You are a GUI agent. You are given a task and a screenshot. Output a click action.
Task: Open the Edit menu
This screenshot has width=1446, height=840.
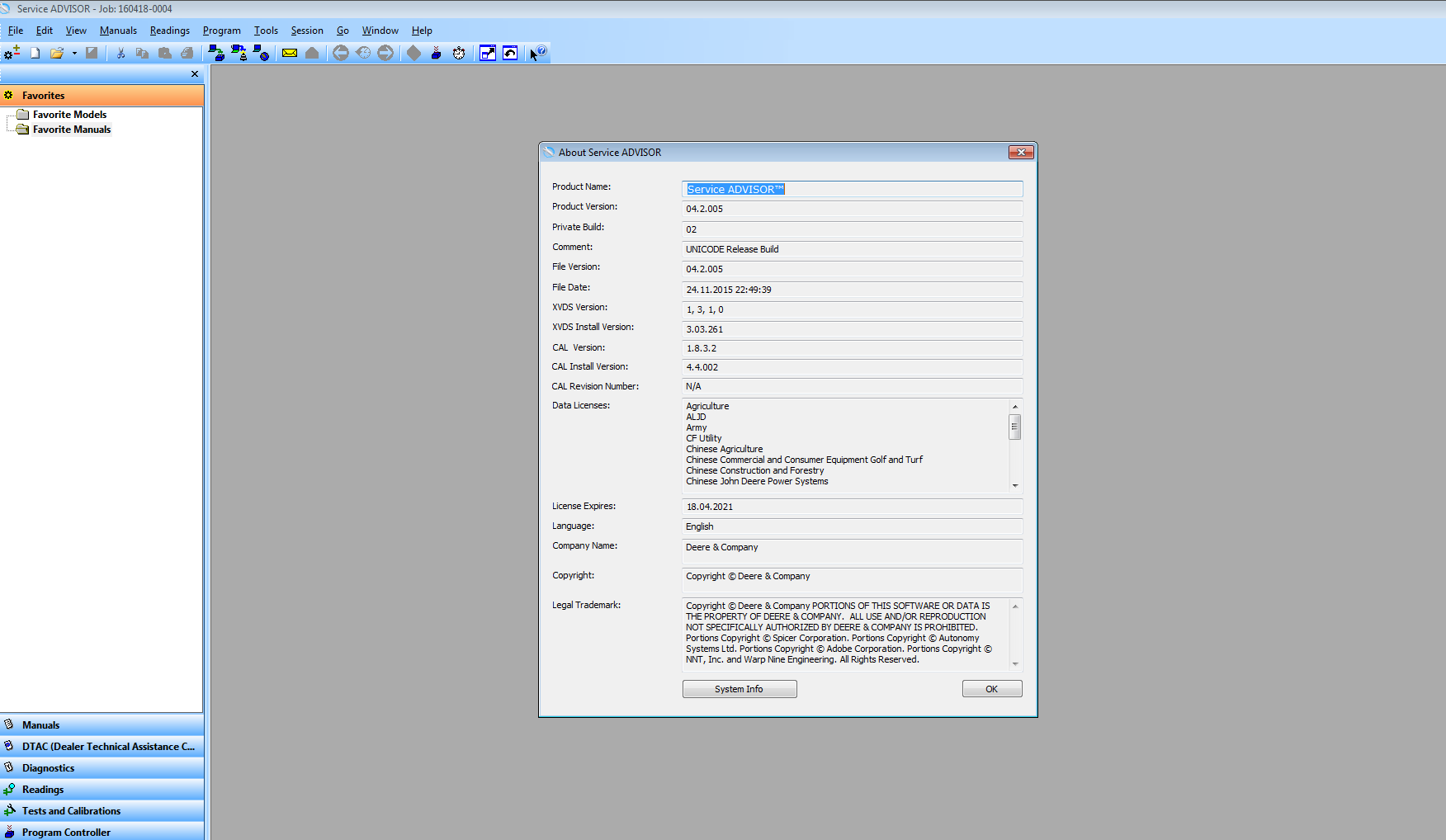(x=45, y=31)
